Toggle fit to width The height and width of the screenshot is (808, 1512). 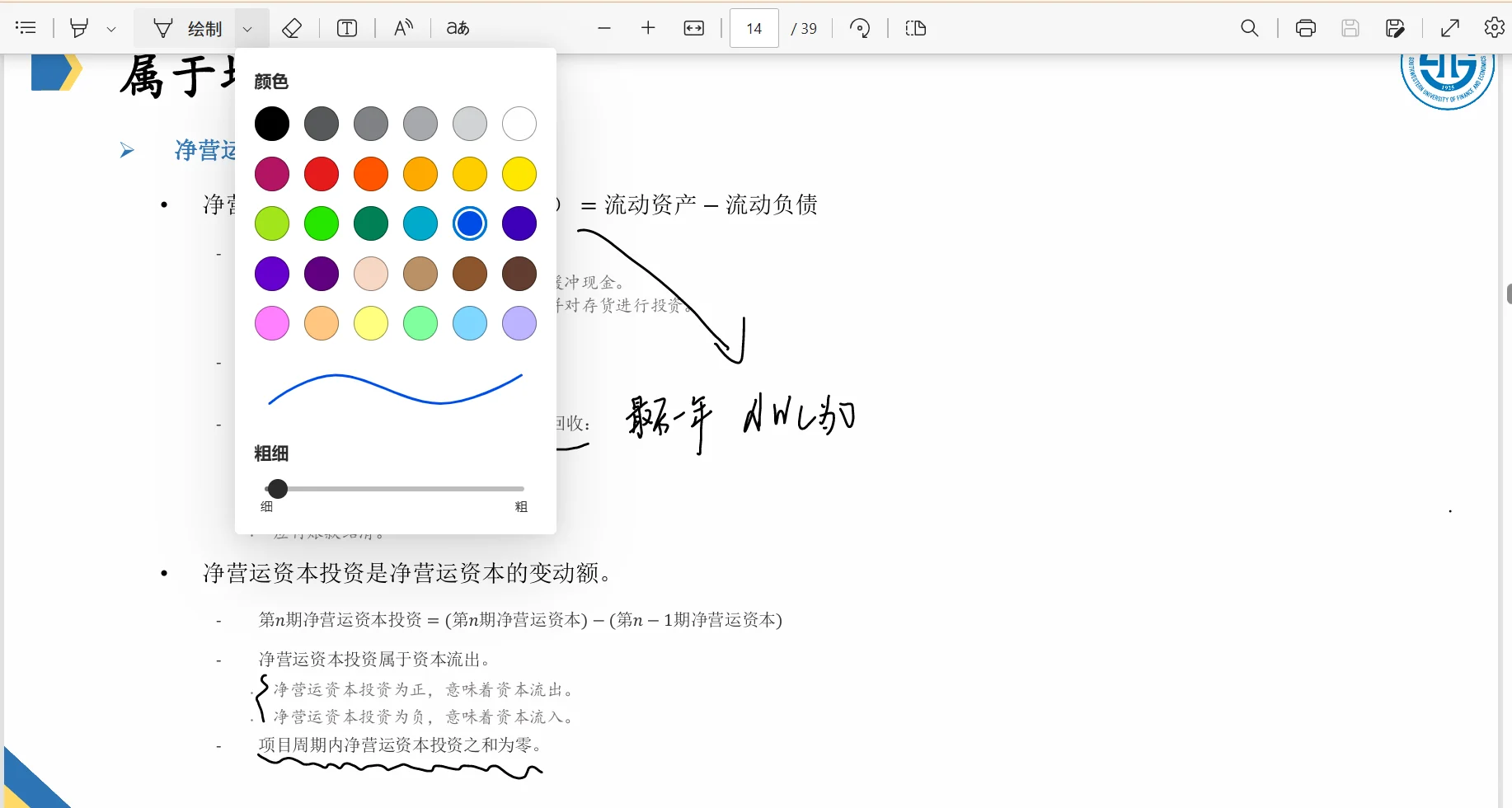[x=693, y=27]
